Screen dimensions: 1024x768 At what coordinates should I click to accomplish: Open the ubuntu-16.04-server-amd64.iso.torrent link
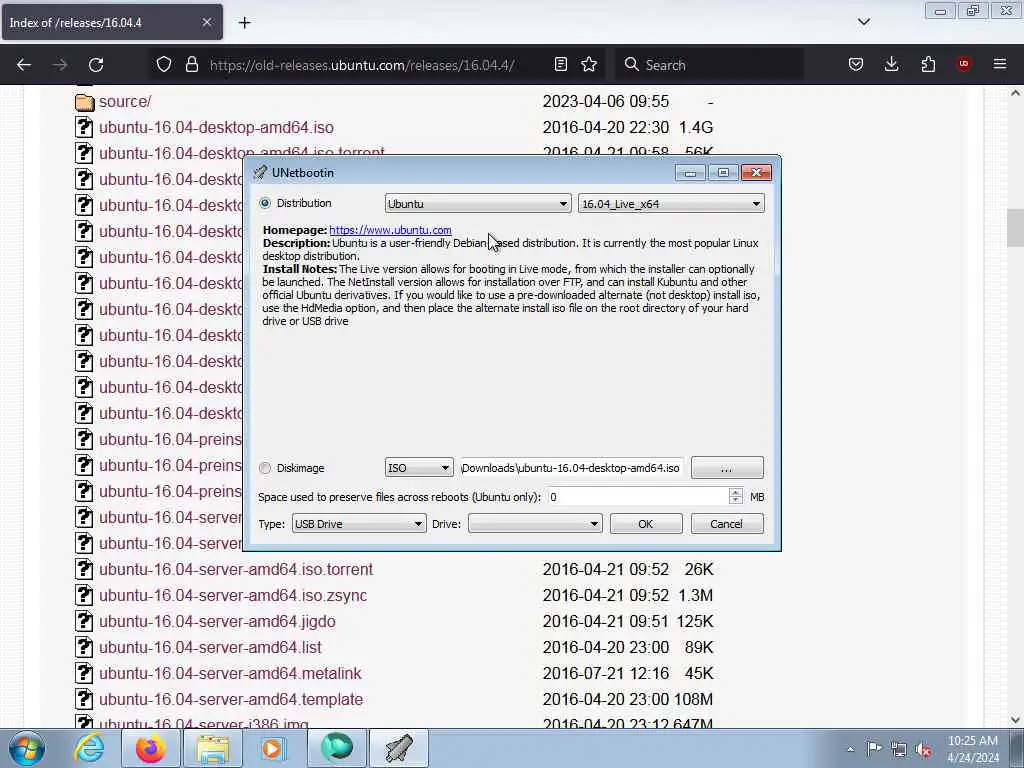[x=236, y=569]
